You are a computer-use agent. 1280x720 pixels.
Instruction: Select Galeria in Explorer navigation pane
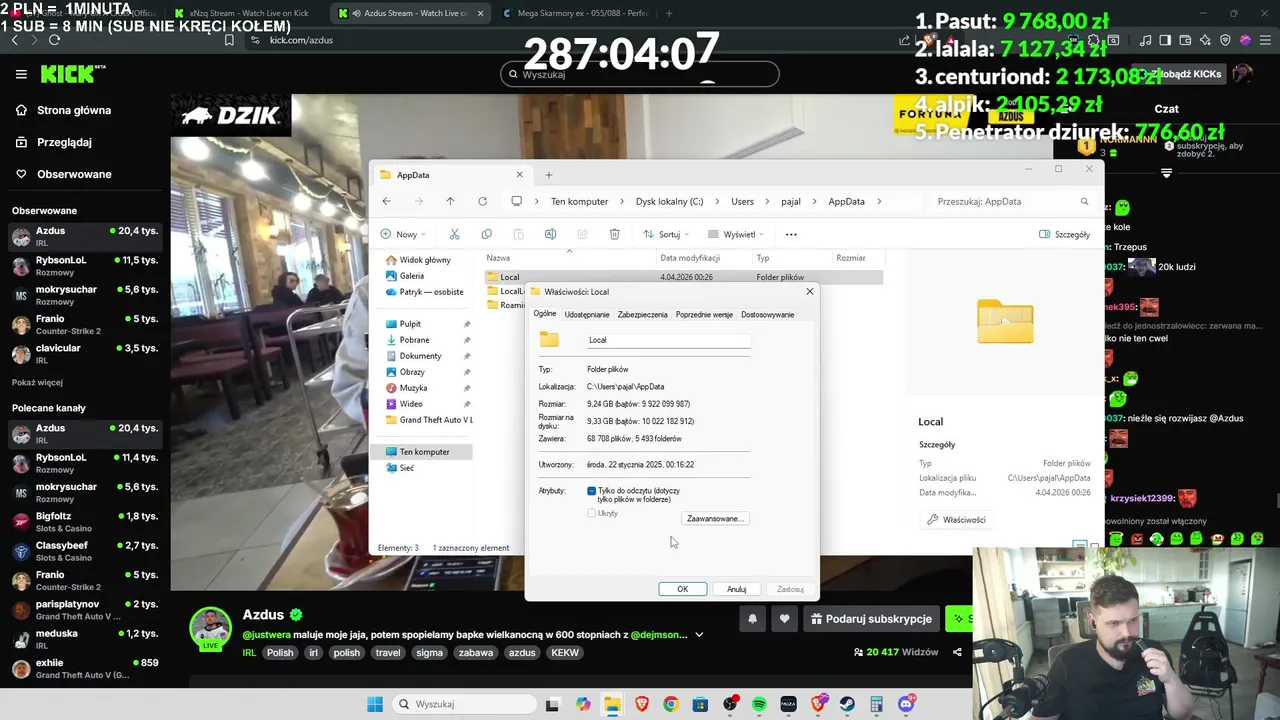tap(412, 276)
